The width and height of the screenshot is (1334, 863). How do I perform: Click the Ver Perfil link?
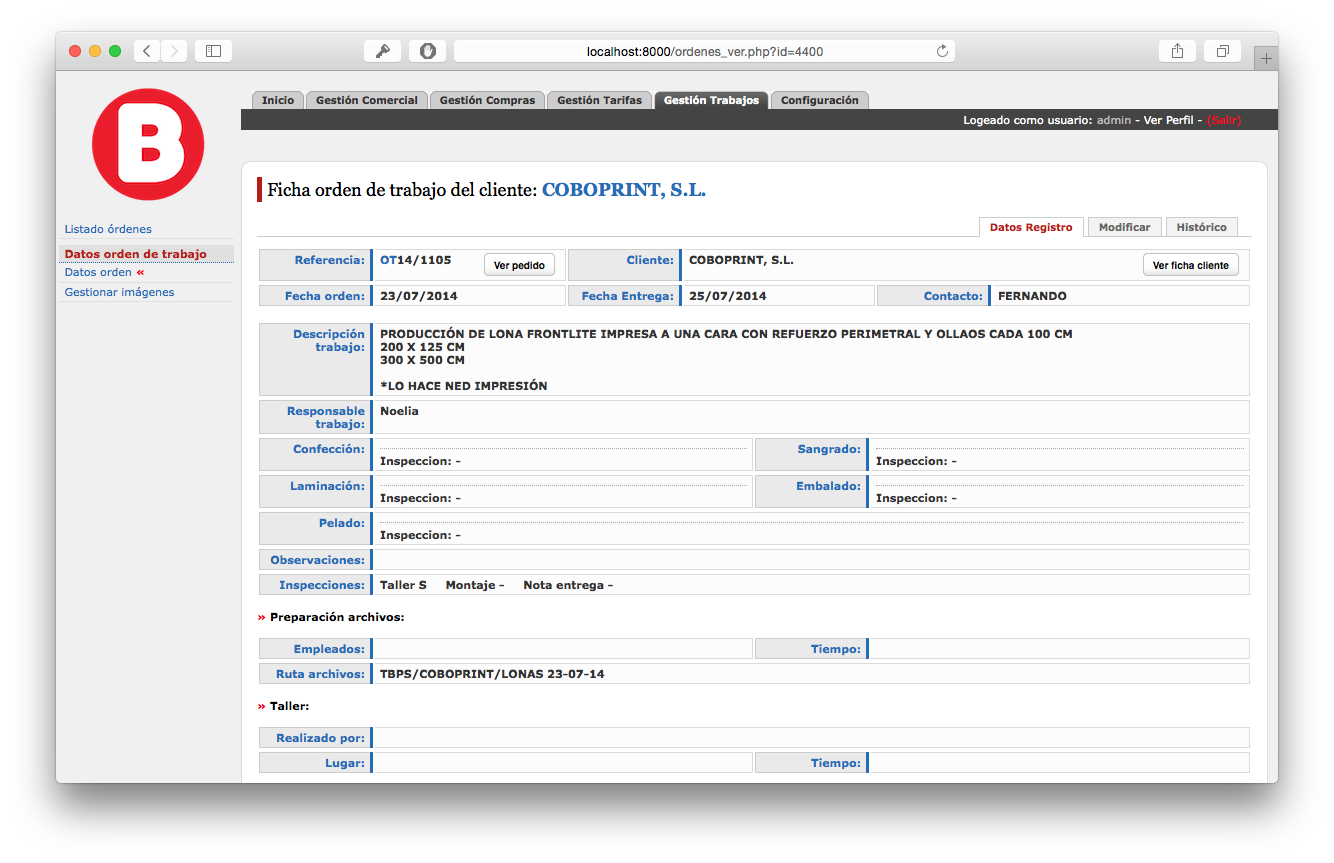point(1168,120)
